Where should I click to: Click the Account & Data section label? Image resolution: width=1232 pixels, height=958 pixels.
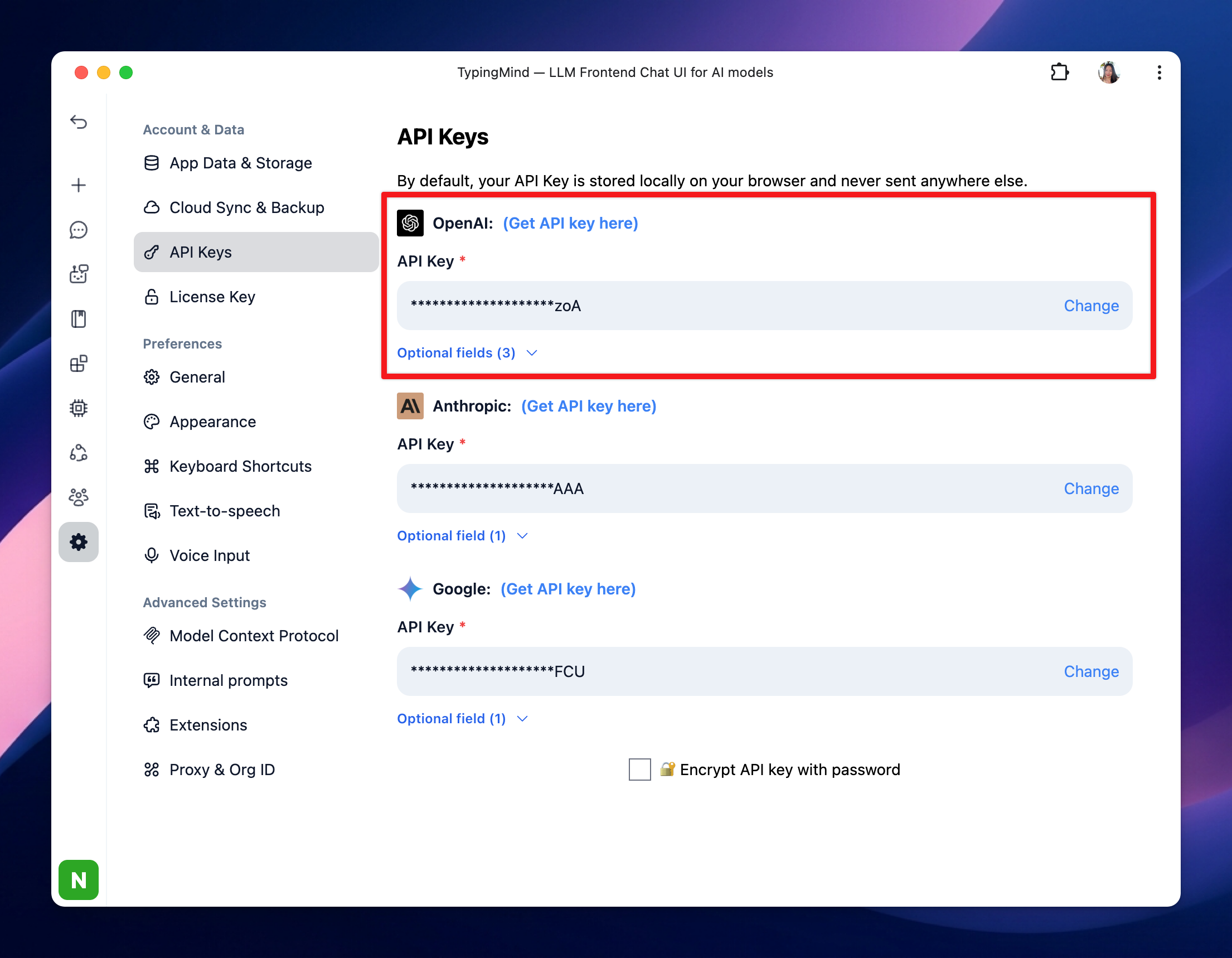click(193, 129)
